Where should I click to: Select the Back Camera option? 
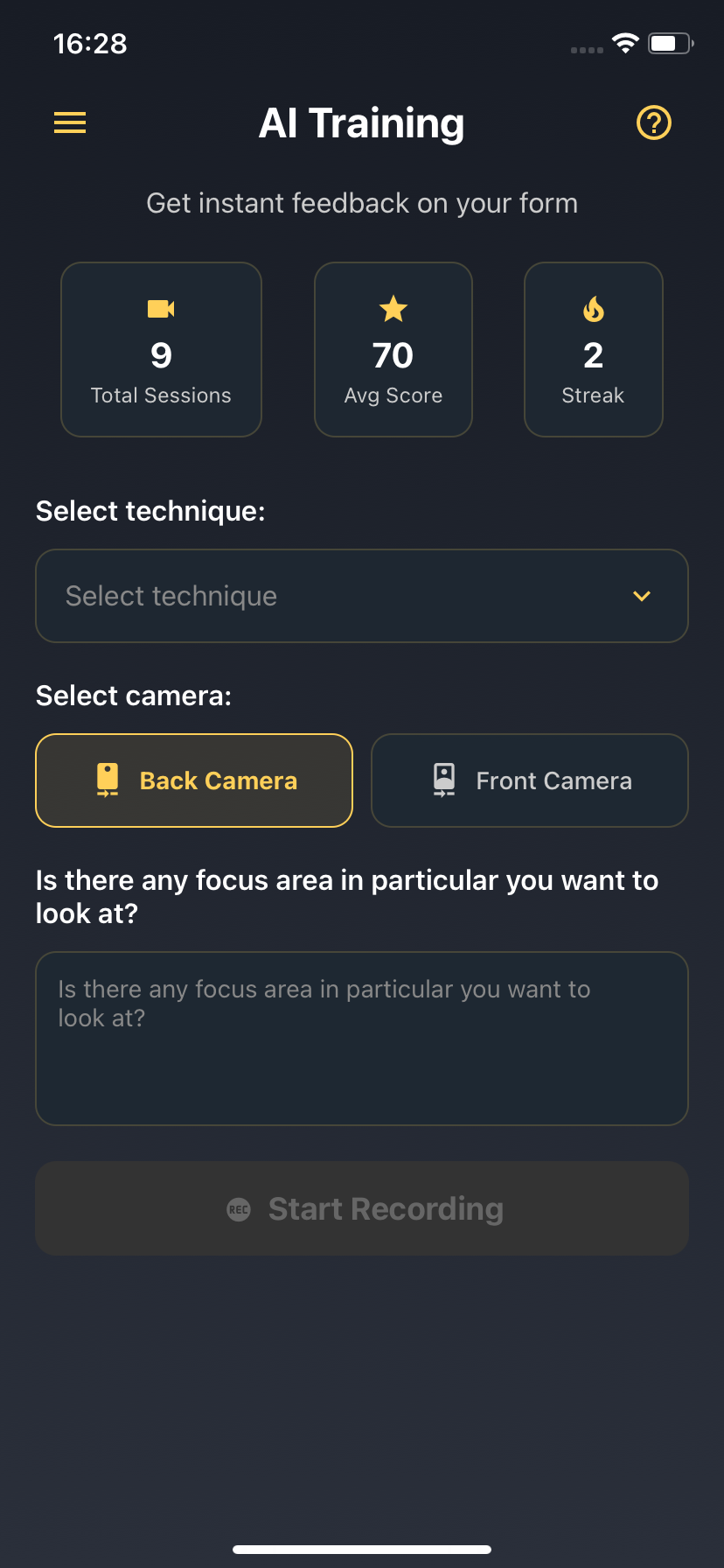pos(193,780)
